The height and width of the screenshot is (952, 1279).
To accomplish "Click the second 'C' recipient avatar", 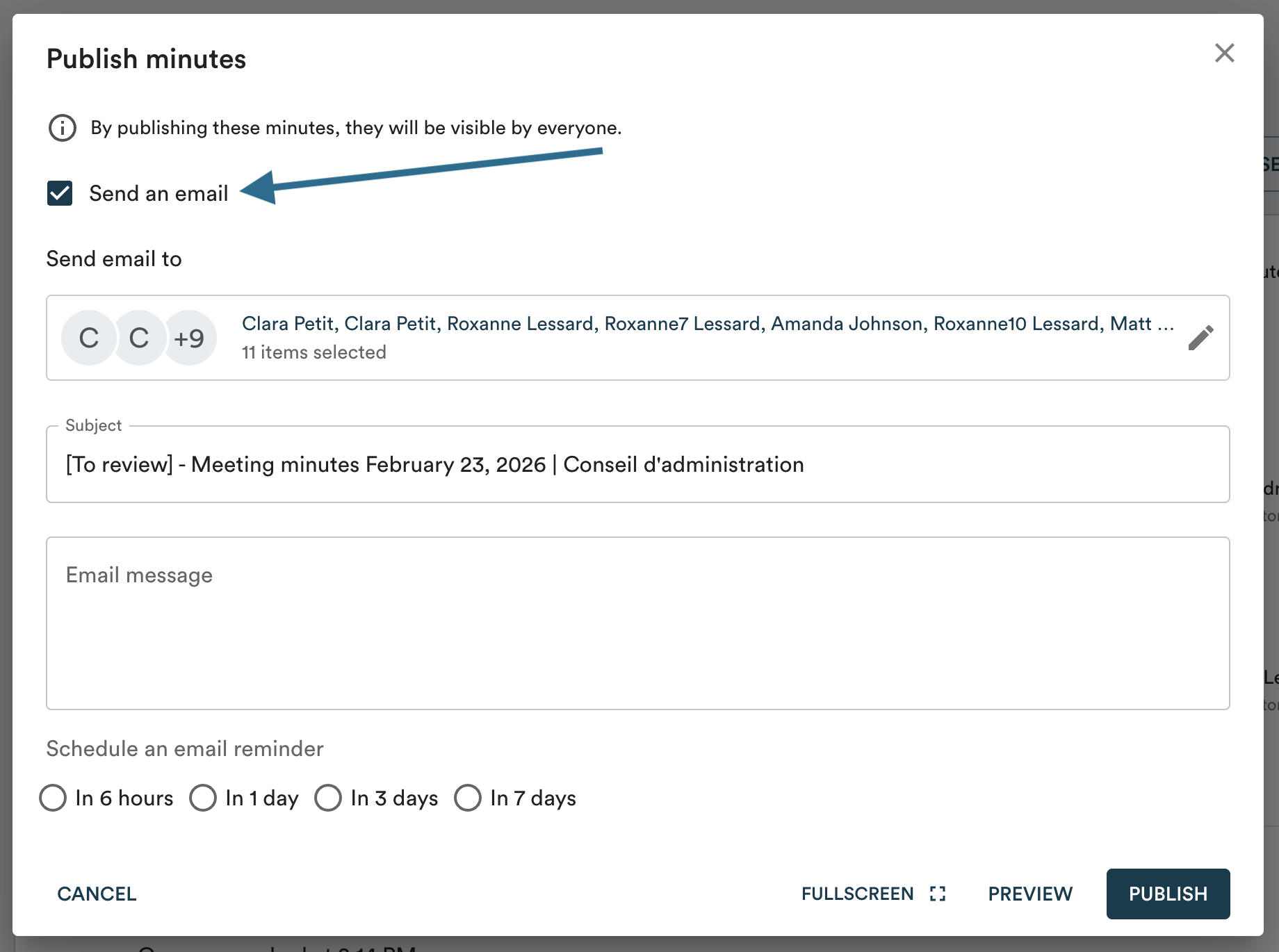I will tap(139, 338).
